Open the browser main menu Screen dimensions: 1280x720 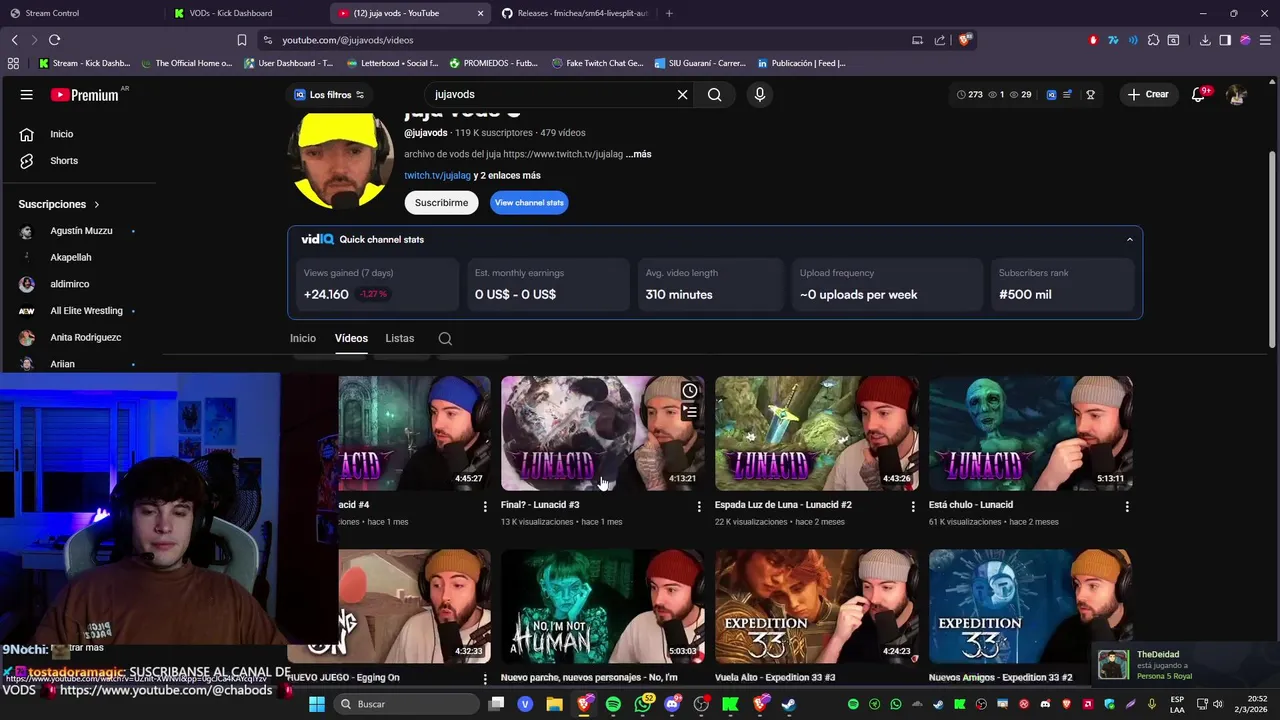coord(1265,40)
